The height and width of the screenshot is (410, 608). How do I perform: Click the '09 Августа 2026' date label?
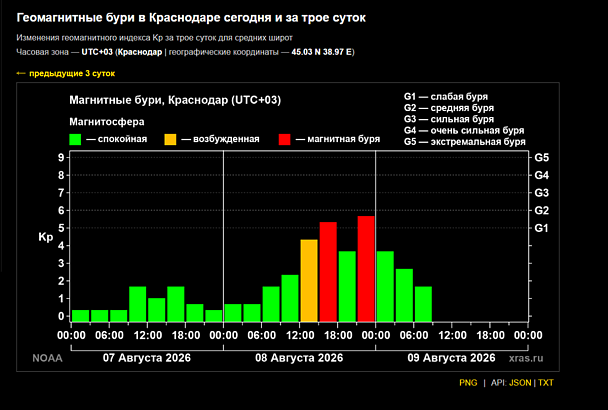pyautogui.click(x=451, y=358)
